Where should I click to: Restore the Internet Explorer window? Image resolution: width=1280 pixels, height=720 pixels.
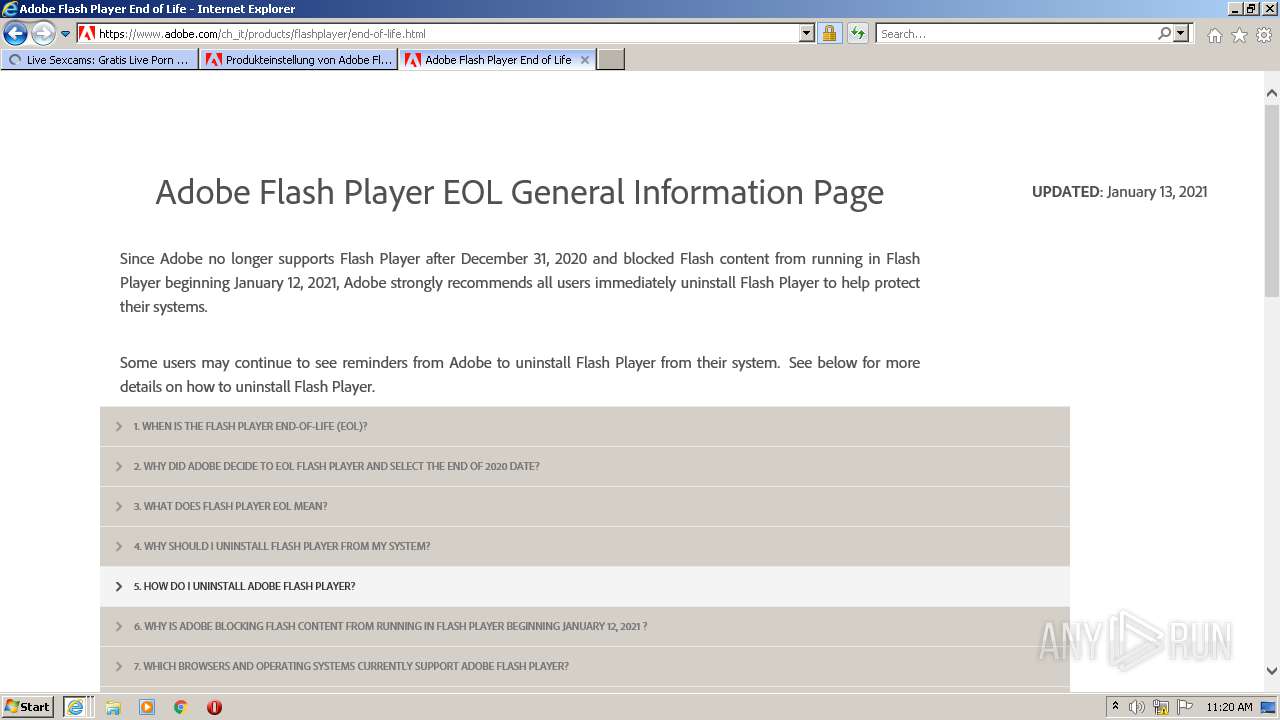1251,9
